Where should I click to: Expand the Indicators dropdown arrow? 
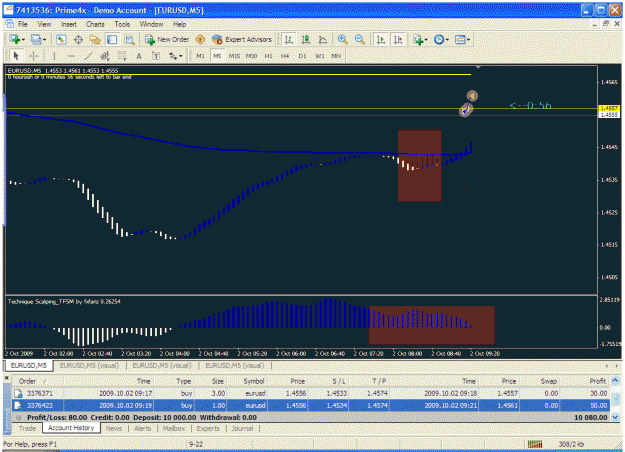[426, 40]
